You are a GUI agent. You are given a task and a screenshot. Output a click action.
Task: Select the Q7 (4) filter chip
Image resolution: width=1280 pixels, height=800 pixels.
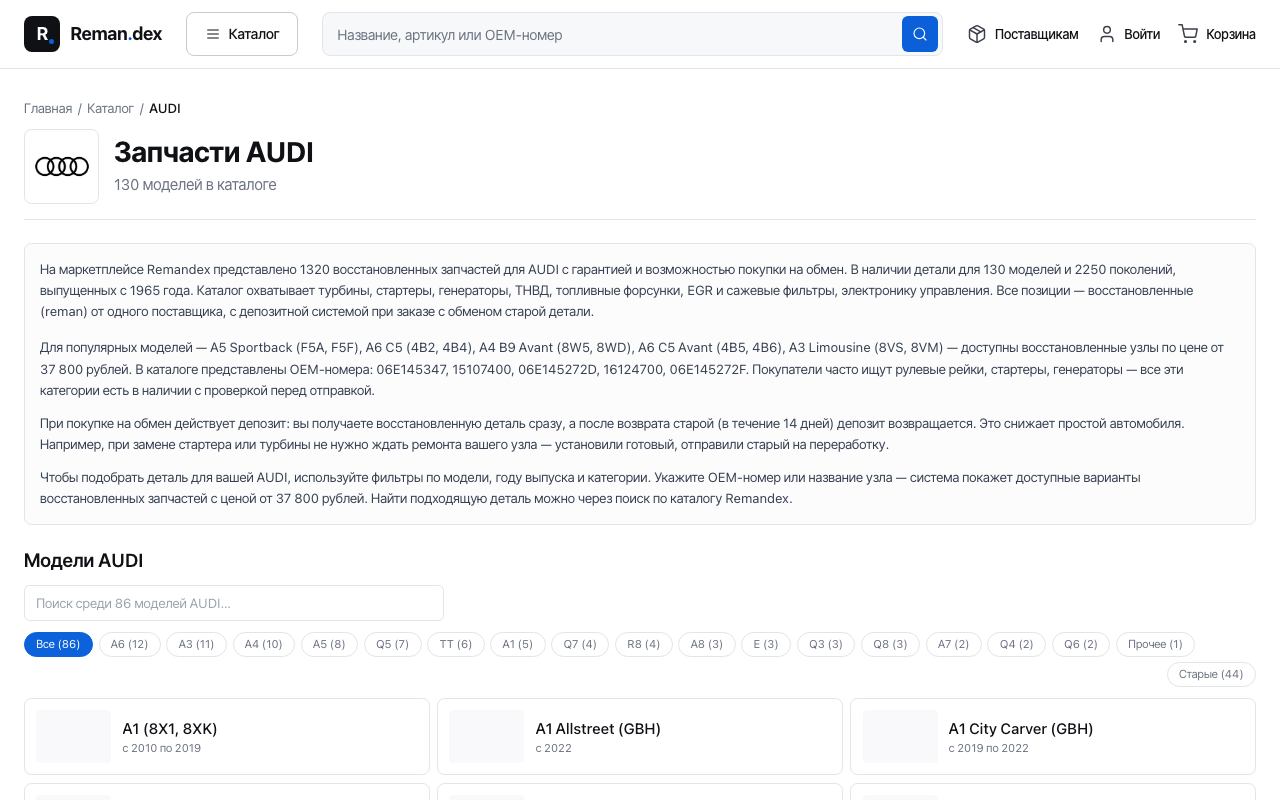tap(580, 645)
